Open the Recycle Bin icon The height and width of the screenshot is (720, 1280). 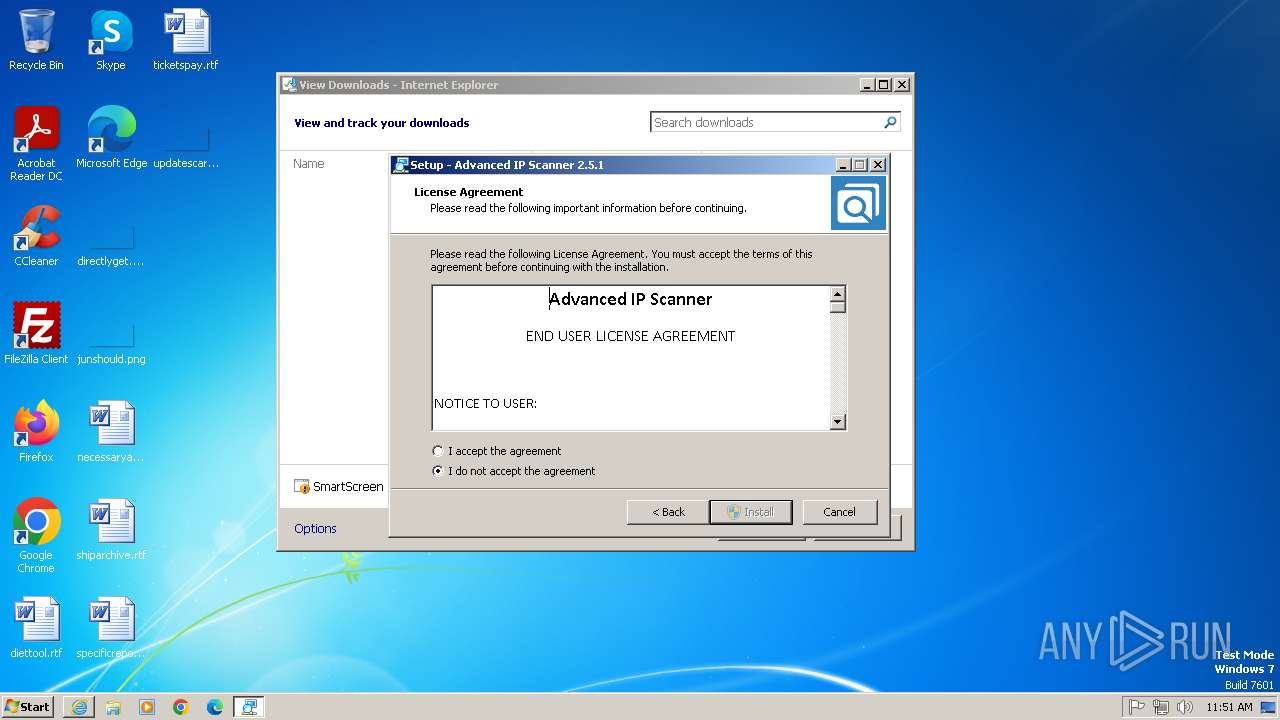pos(36,40)
